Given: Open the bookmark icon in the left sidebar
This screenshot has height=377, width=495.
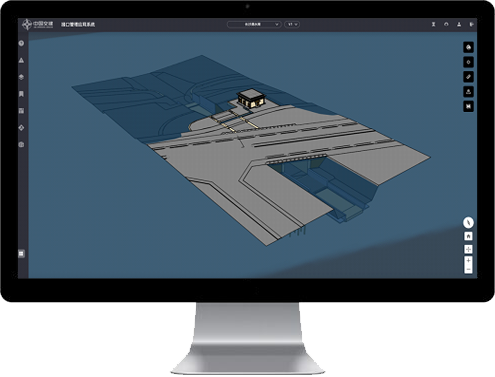Looking at the screenshot, I should click(x=22, y=94).
